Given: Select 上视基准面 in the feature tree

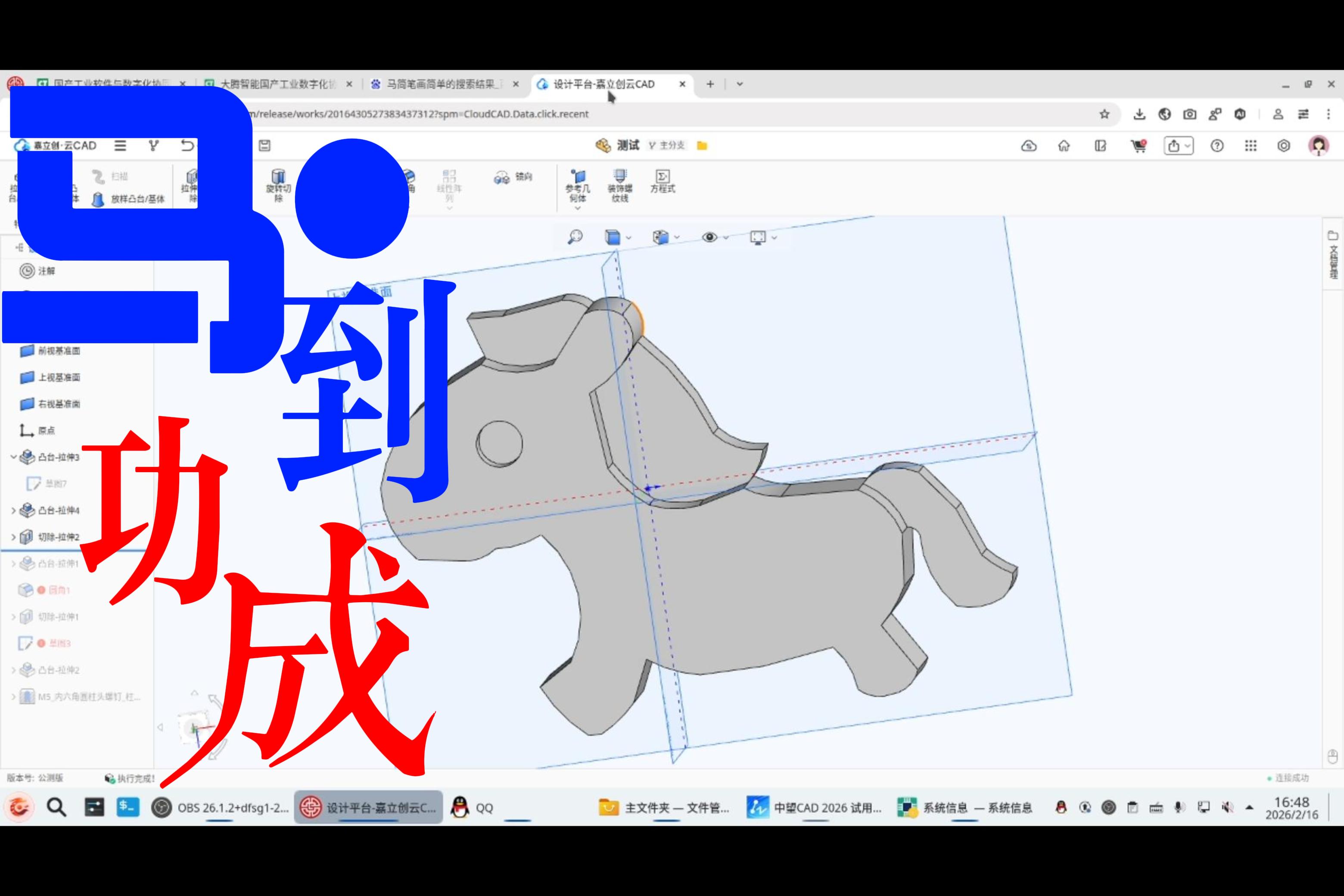Looking at the screenshot, I should pyautogui.click(x=50, y=377).
